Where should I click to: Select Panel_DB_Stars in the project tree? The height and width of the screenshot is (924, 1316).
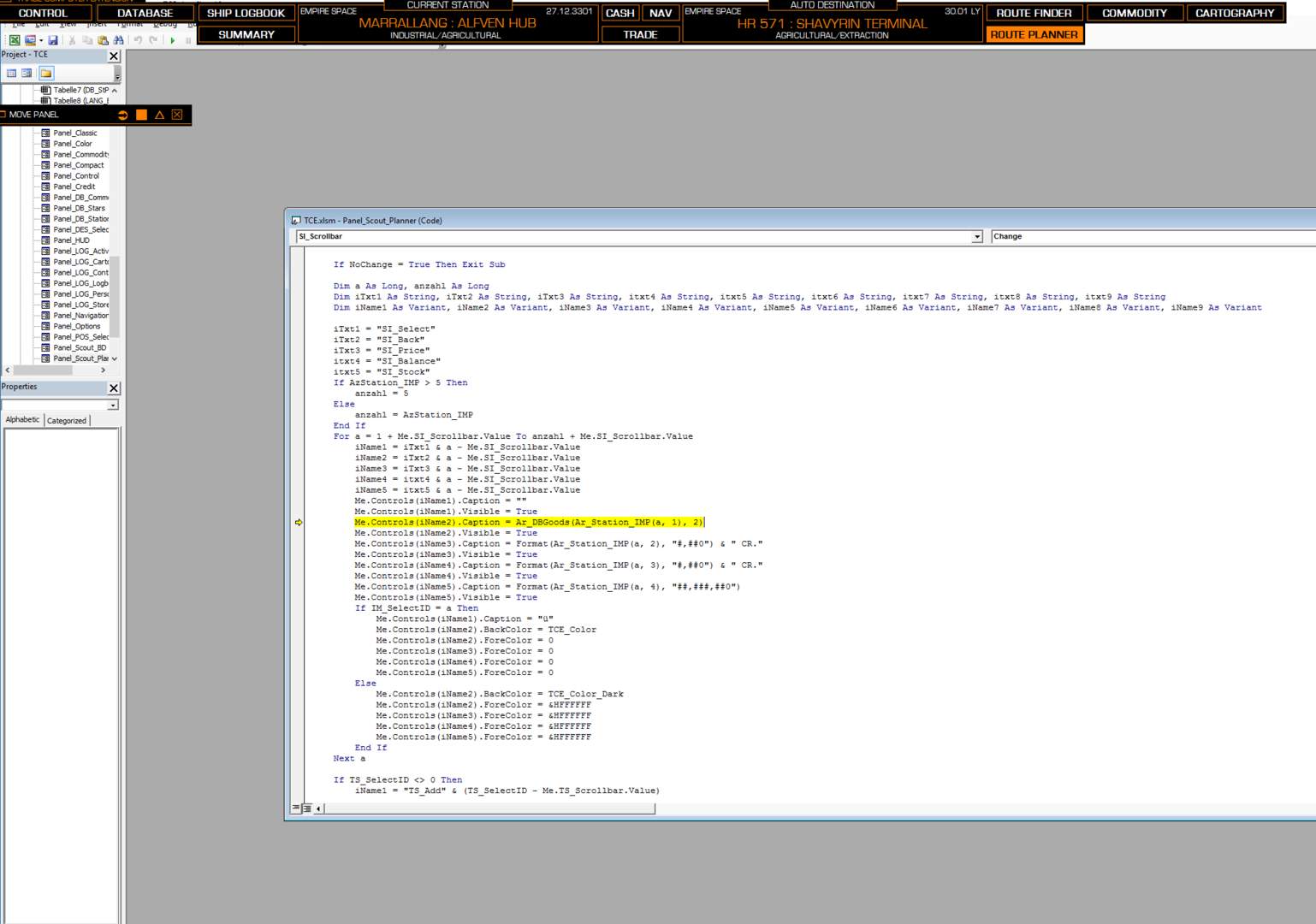pos(80,208)
